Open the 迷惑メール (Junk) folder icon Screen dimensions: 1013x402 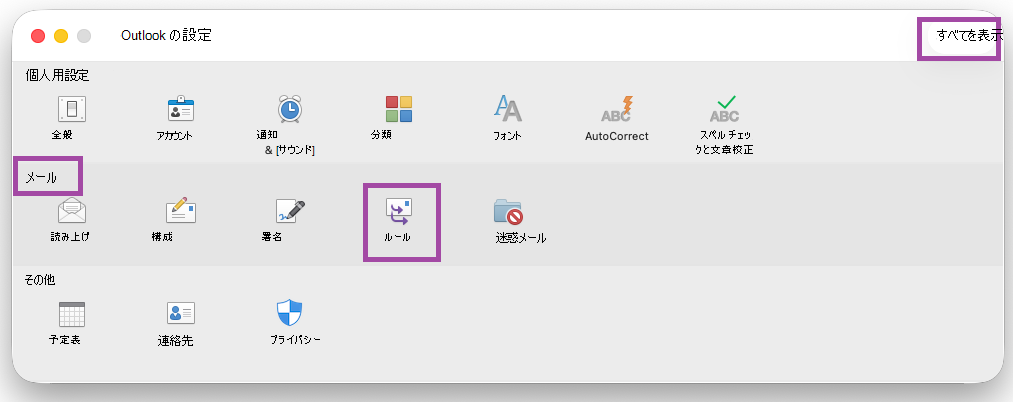(508, 211)
